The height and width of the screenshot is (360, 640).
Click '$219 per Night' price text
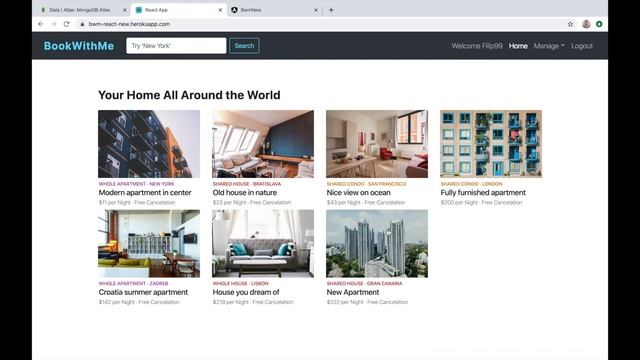point(231,302)
